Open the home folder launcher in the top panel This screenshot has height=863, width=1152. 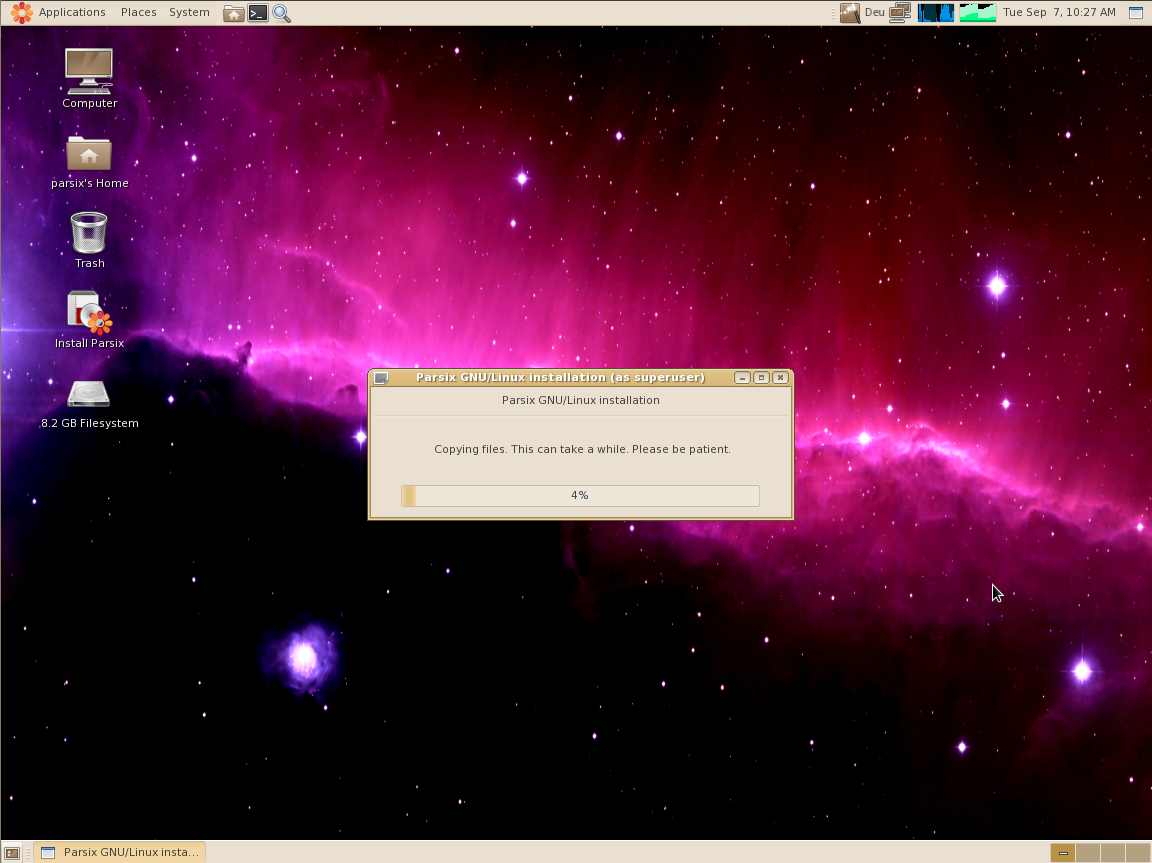coord(233,13)
